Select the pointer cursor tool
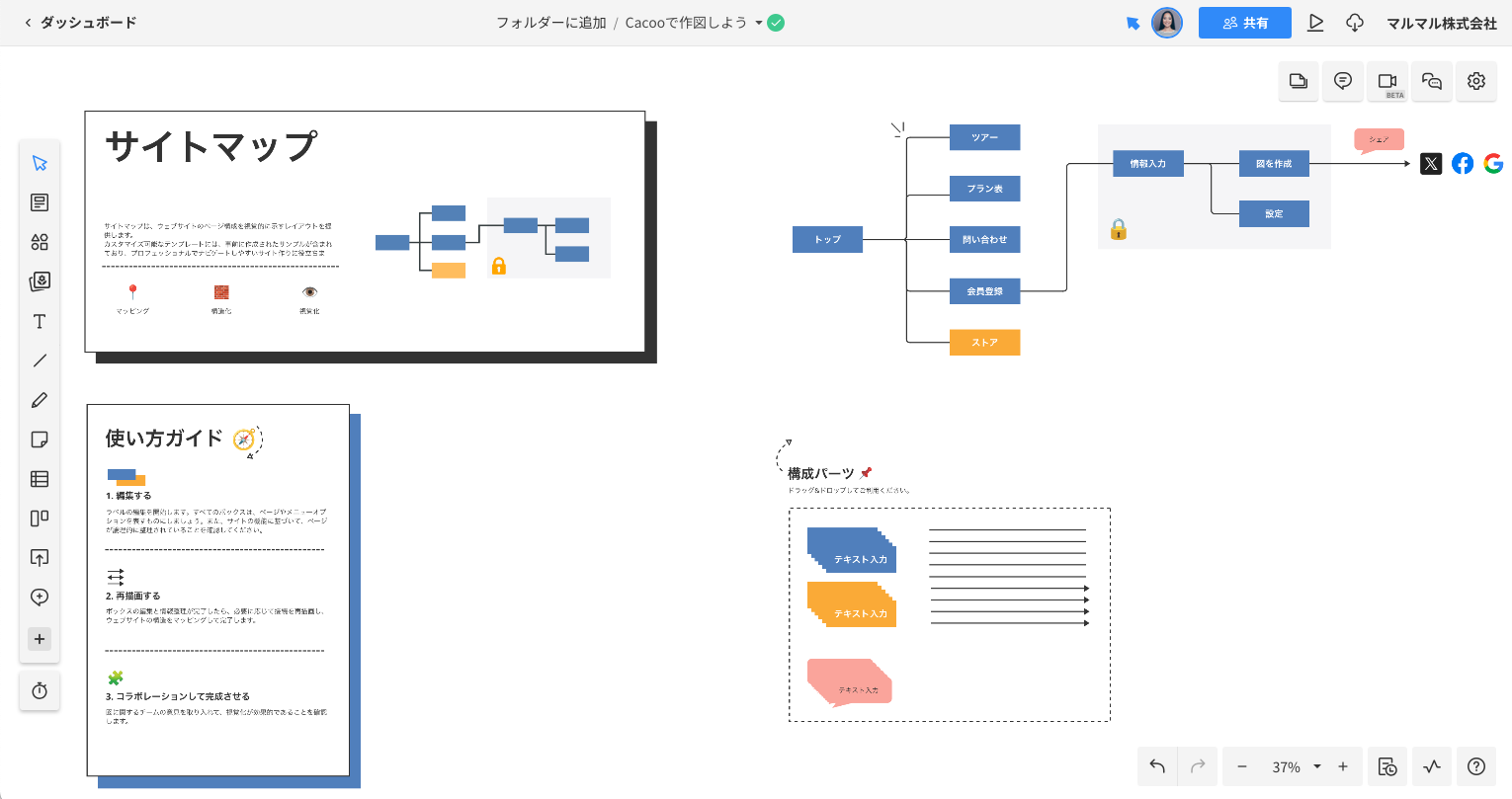 [x=40, y=163]
